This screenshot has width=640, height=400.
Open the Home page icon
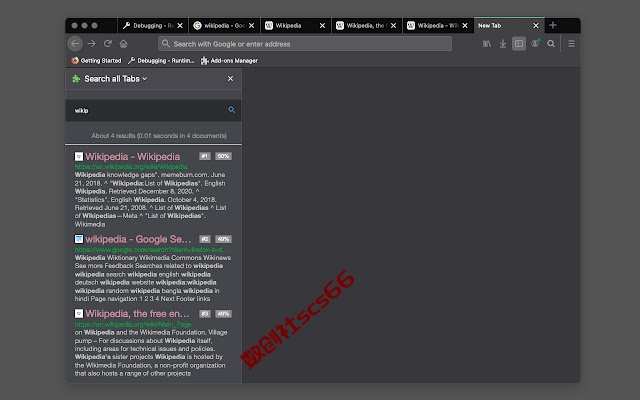click(124, 43)
